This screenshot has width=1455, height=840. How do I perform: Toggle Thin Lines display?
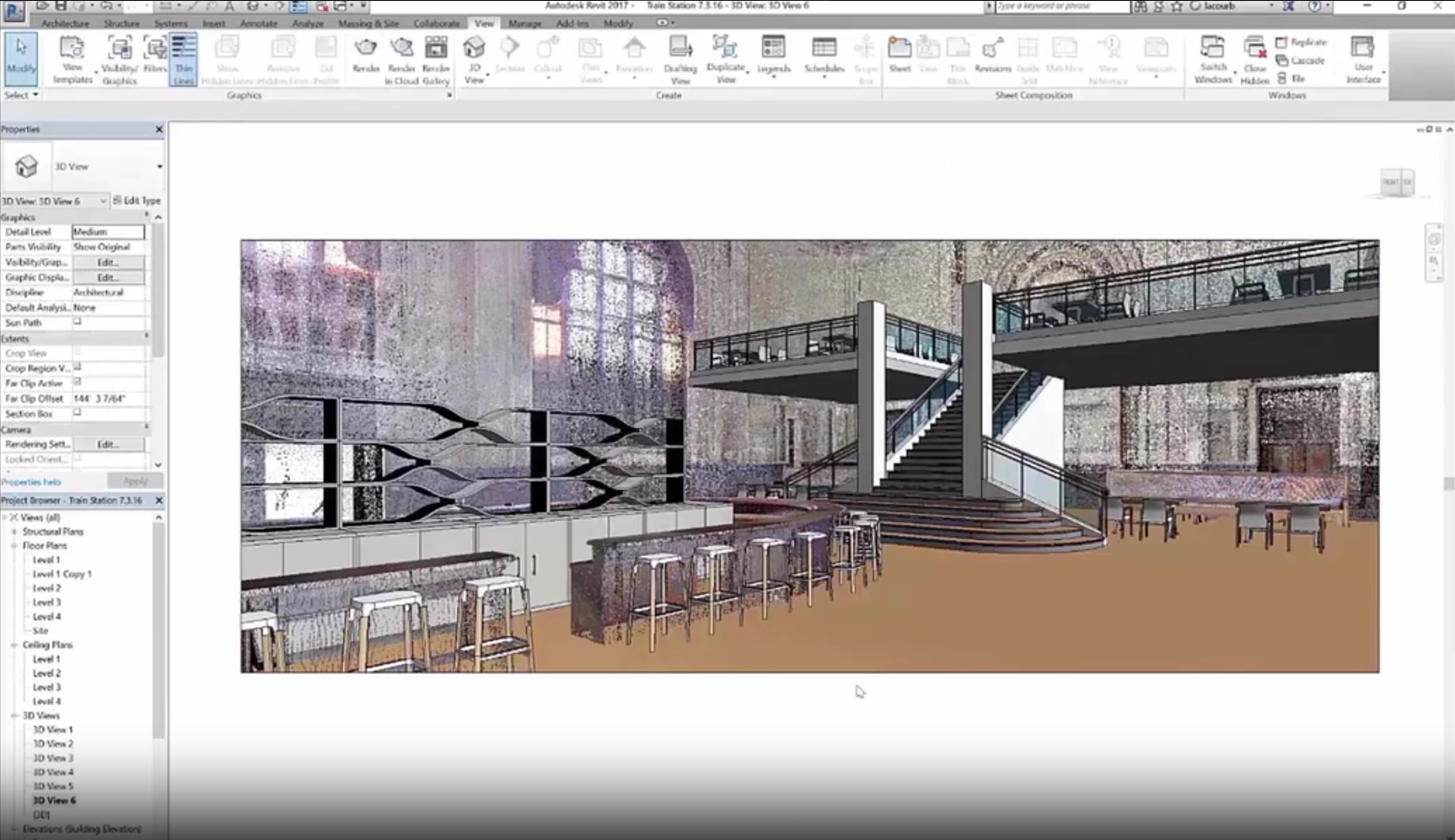183,57
